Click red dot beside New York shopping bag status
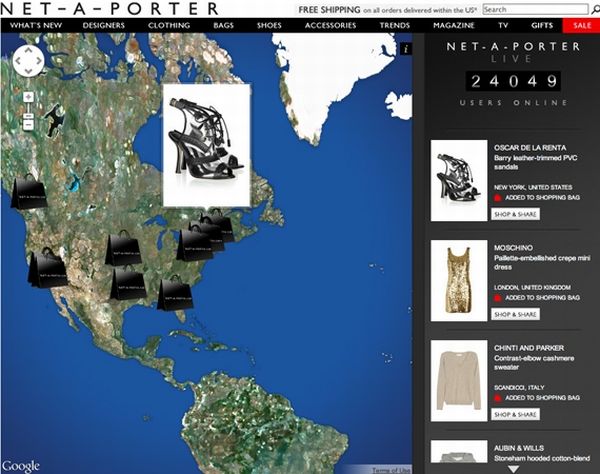The image size is (600, 474). 497,198
